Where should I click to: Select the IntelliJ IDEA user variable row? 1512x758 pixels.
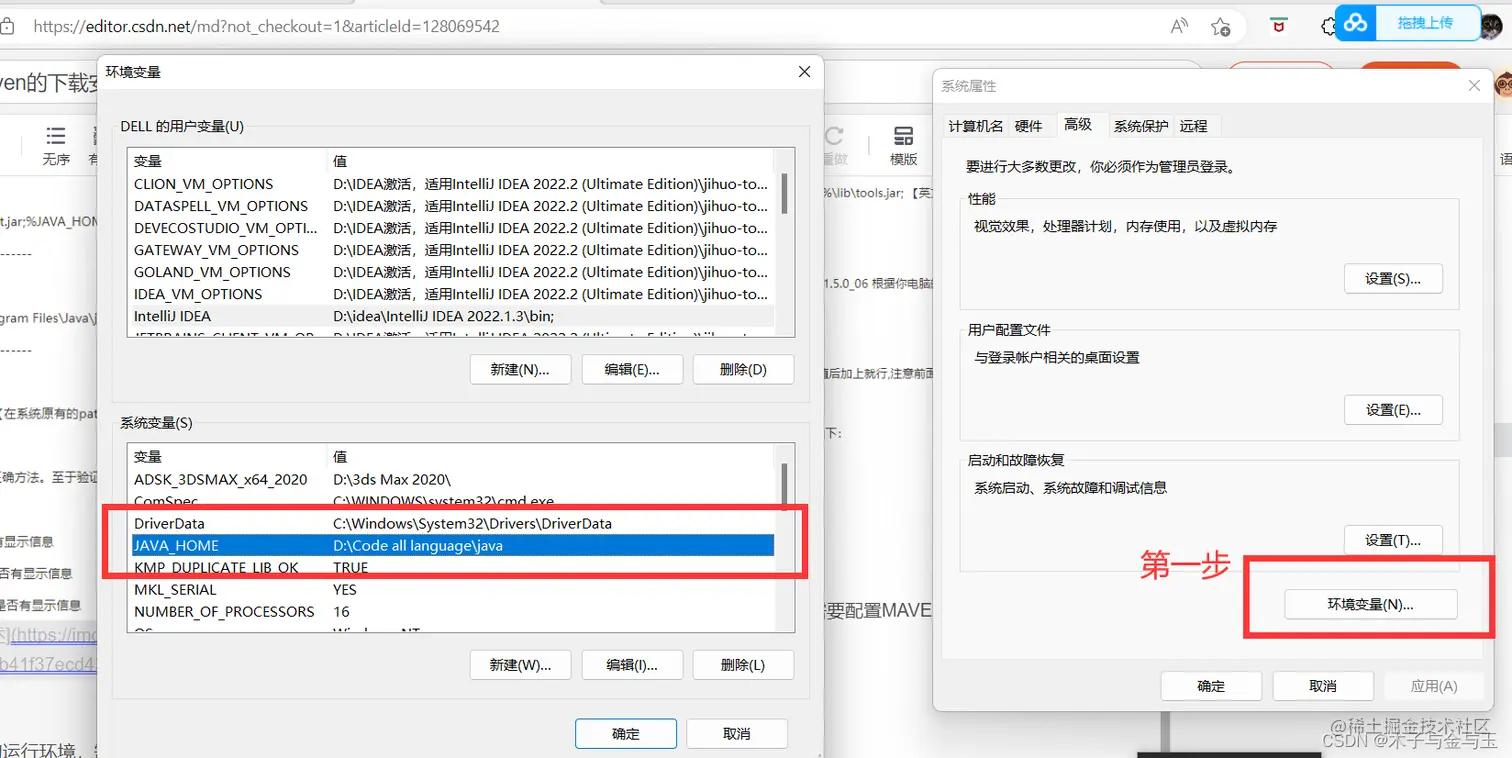coord(452,316)
